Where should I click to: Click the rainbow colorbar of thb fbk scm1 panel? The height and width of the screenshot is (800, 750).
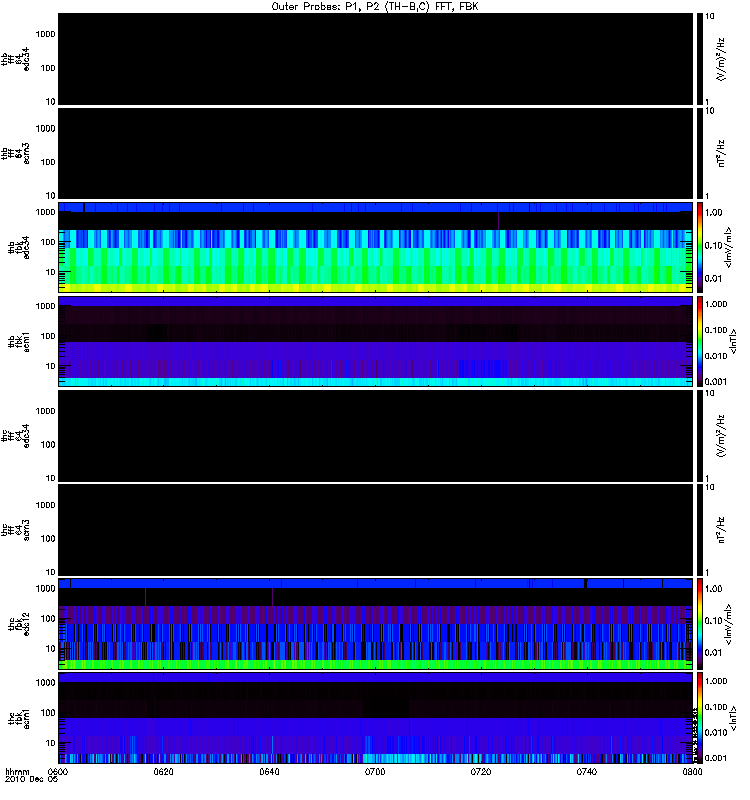pos(699,342)
